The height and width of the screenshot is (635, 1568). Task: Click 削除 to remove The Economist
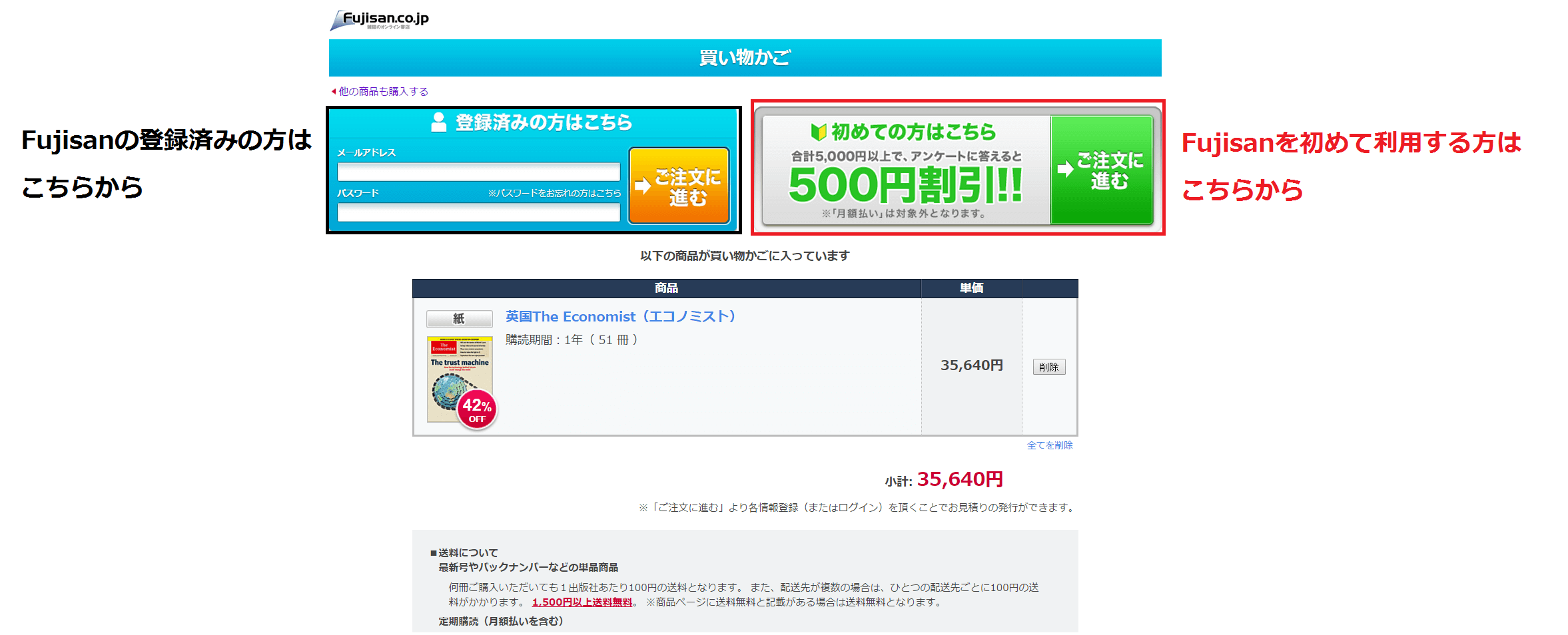(x=1049, y=367)
